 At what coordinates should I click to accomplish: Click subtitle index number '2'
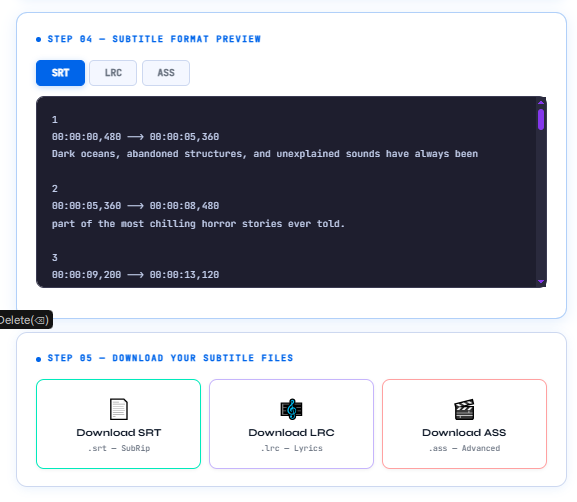pos(55,189)
